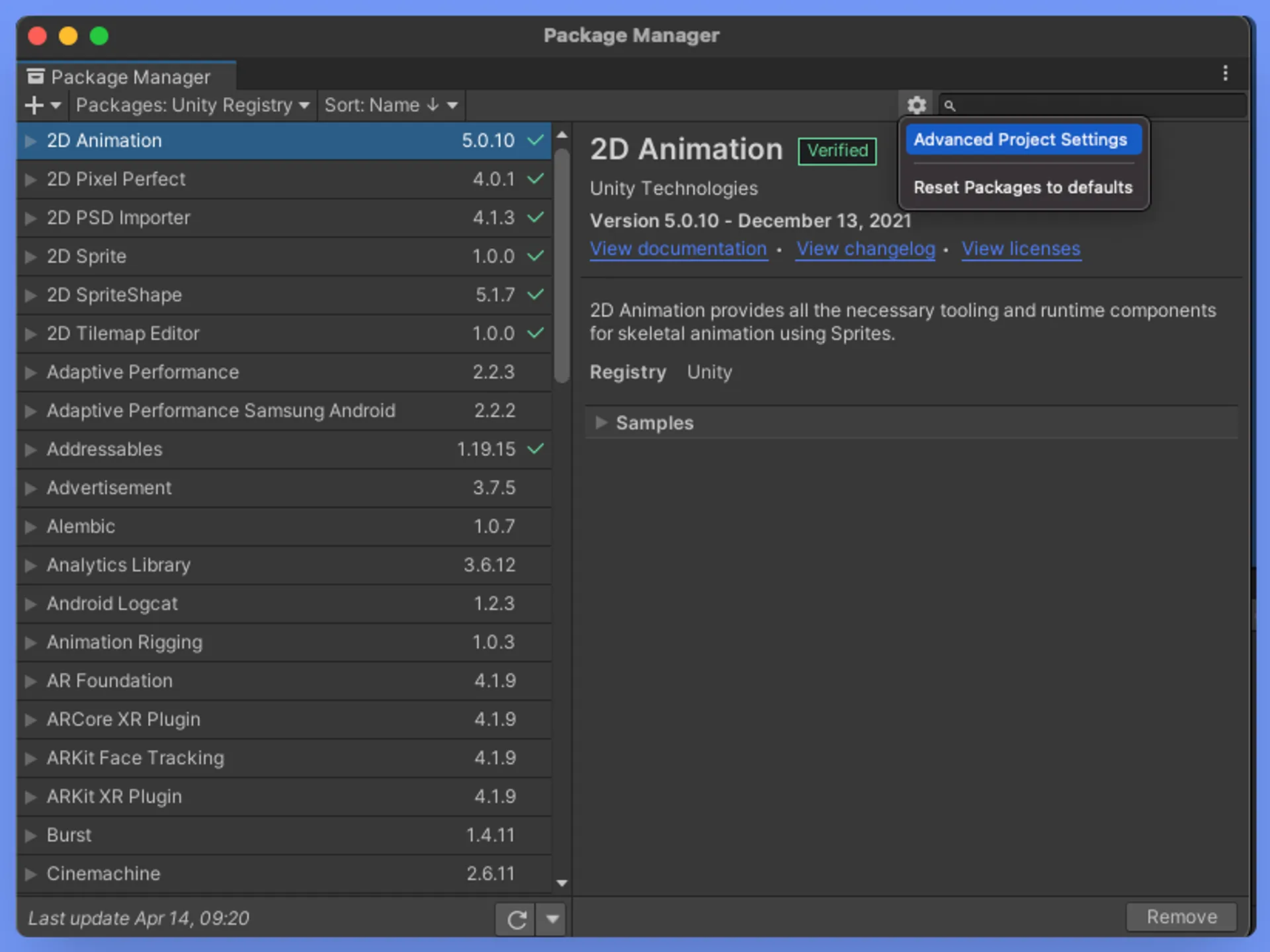Select the Burst package

(x=284, y=836)
